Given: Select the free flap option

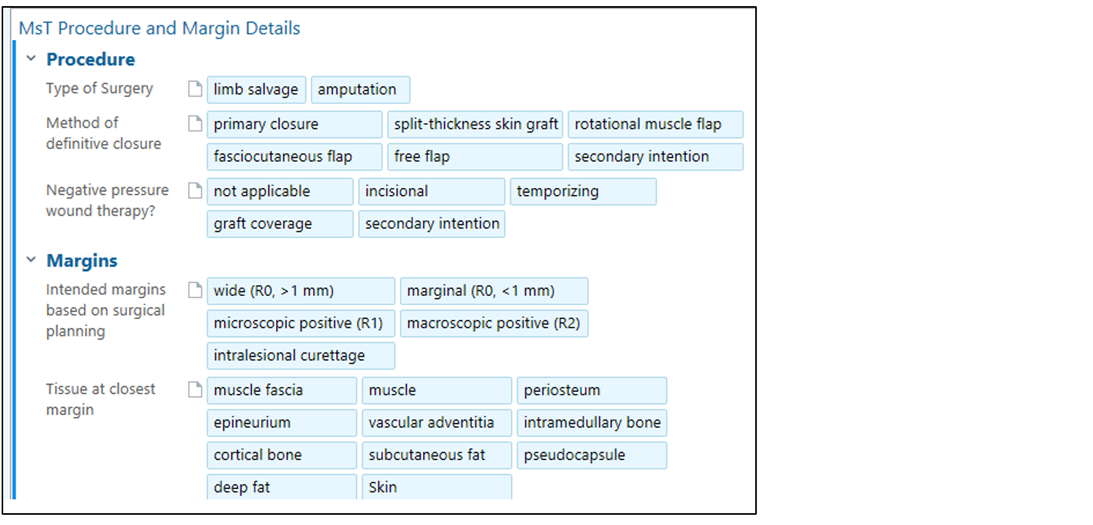Looking at the screenshot, I should point(475,156).
